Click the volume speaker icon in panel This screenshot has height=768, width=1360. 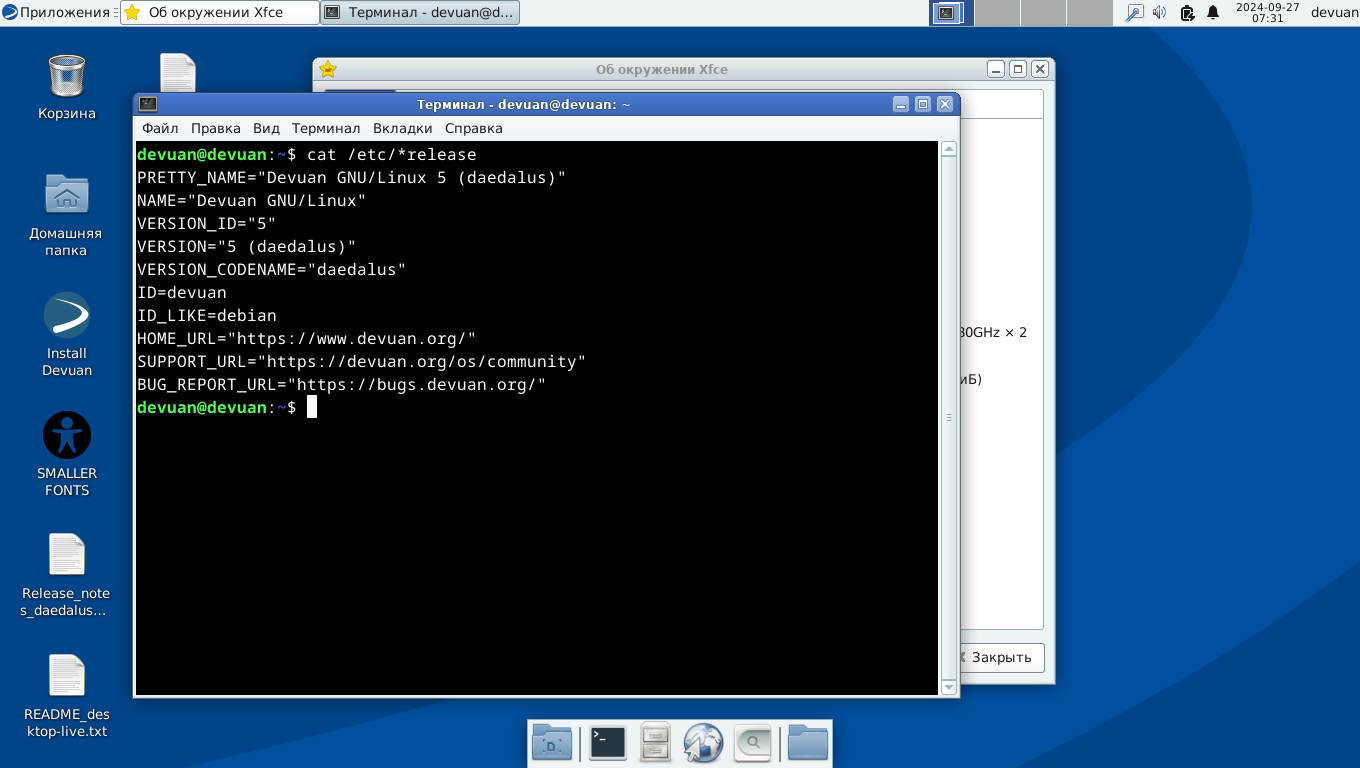coord(1160,13)
